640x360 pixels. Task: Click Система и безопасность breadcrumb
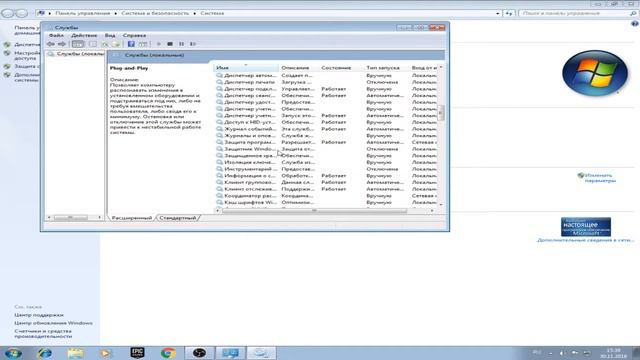(155, 13)
